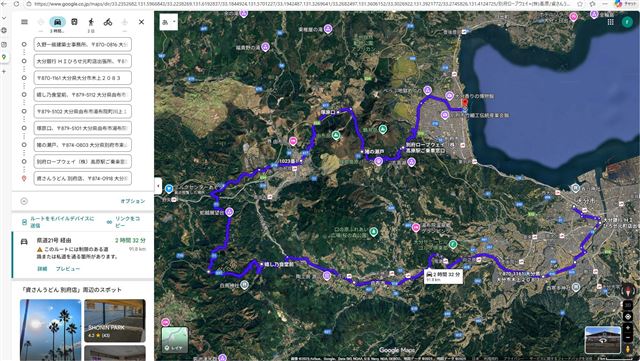Zoom out with minus map button
This screenshot has width=640, height=361.
(628, 338)
